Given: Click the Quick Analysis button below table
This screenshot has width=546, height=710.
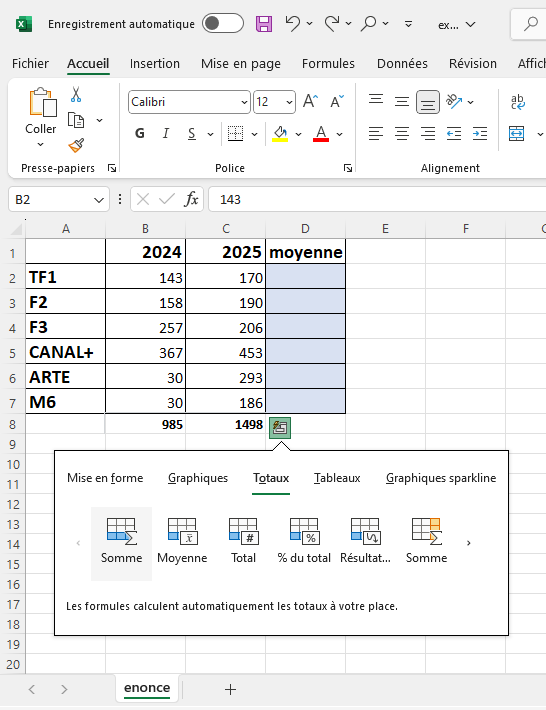Looking at the screenshot, I should [x=280, y=427].
